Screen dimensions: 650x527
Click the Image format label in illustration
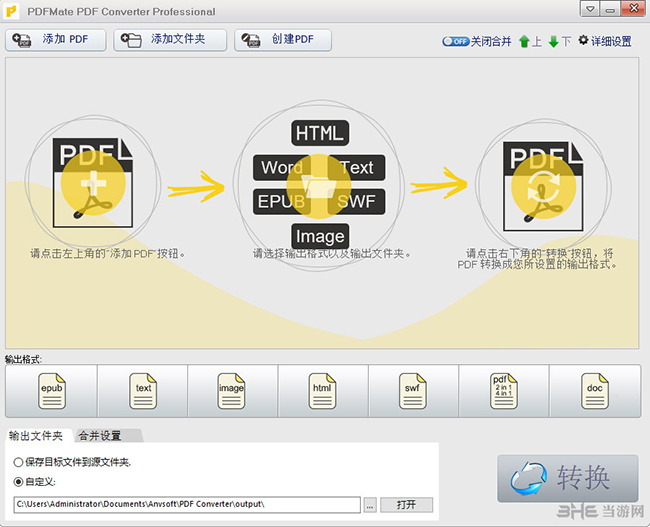[320, 236]
